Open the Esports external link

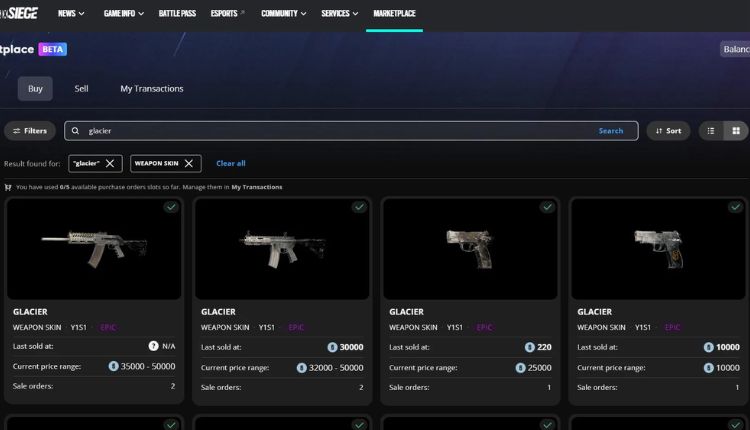[x=227, y=13]
